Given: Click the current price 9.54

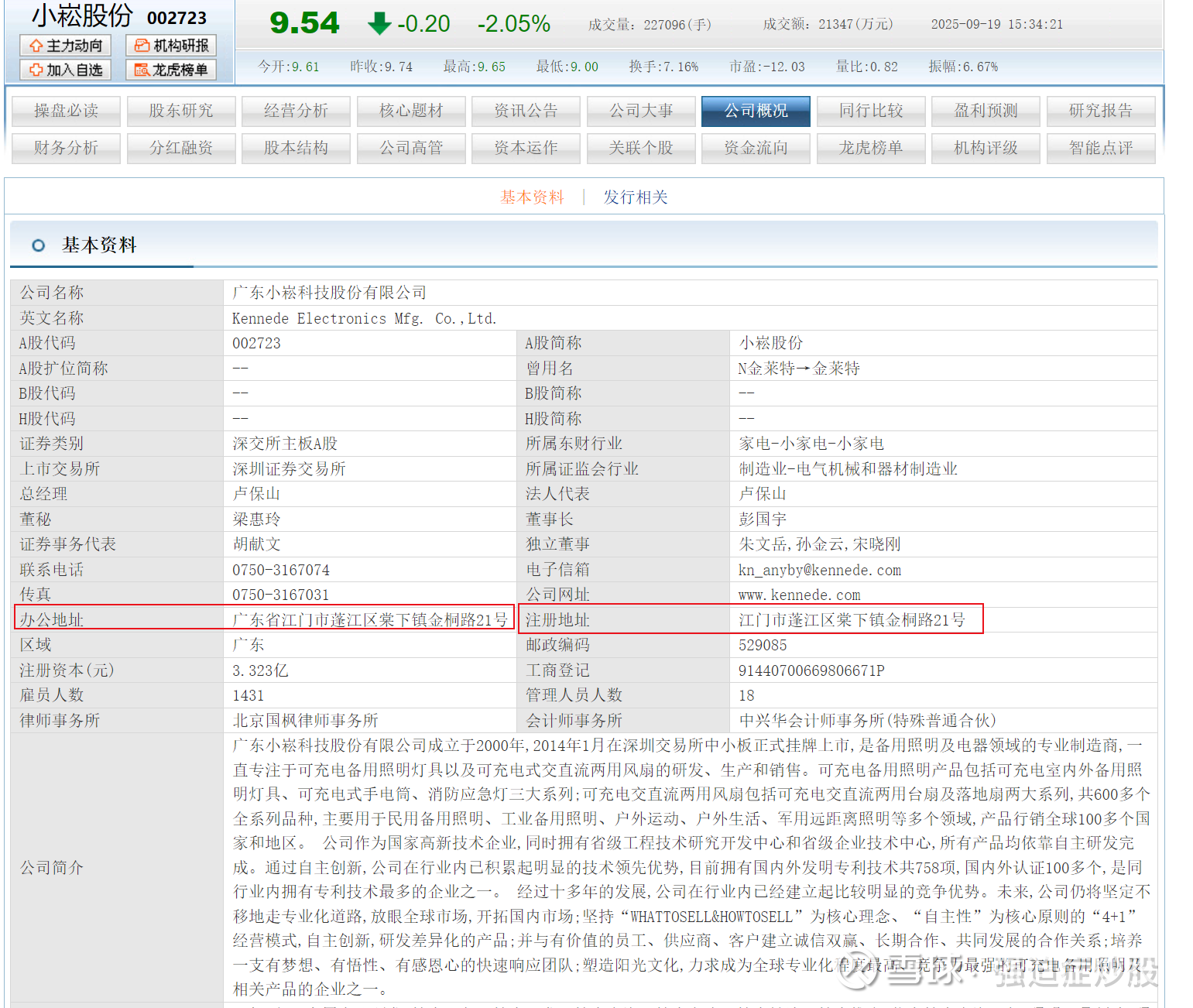Looking at the screenshot, I should [x=304, y=23].
